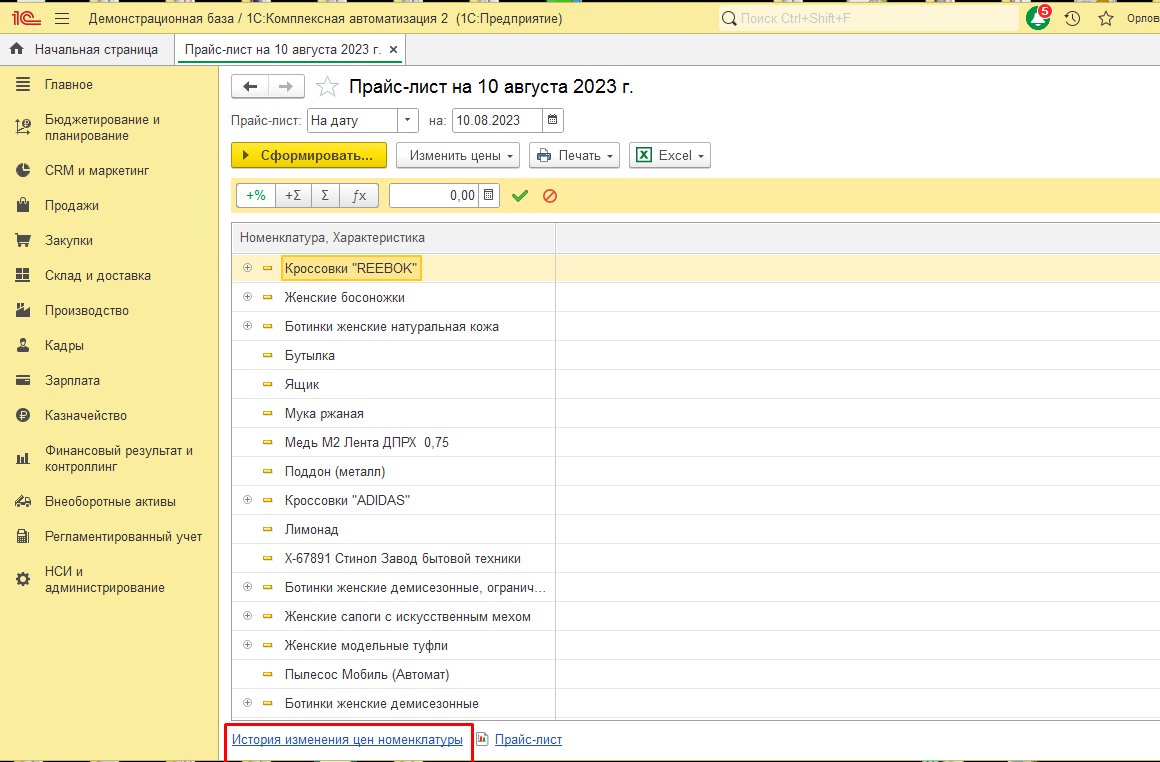Go forward with the right arrow button

point(286,87)
